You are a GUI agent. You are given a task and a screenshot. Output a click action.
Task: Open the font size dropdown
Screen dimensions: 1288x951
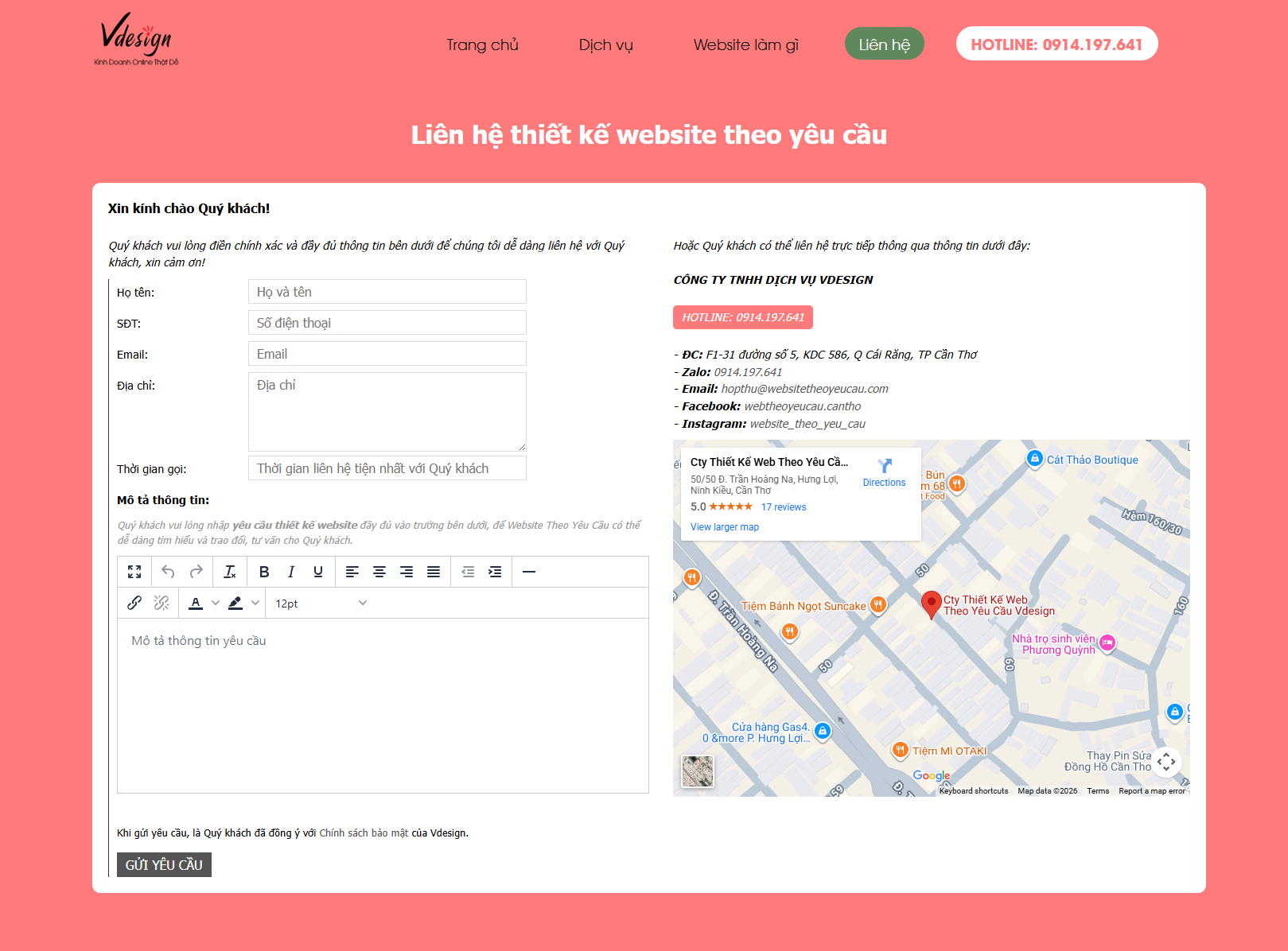pos(318,603)
